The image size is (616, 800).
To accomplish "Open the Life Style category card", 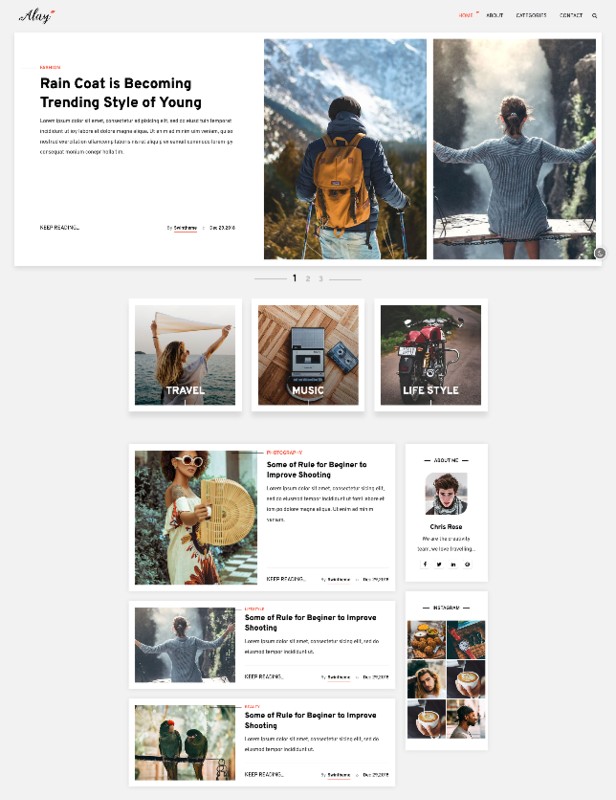I will coord(431,355).
